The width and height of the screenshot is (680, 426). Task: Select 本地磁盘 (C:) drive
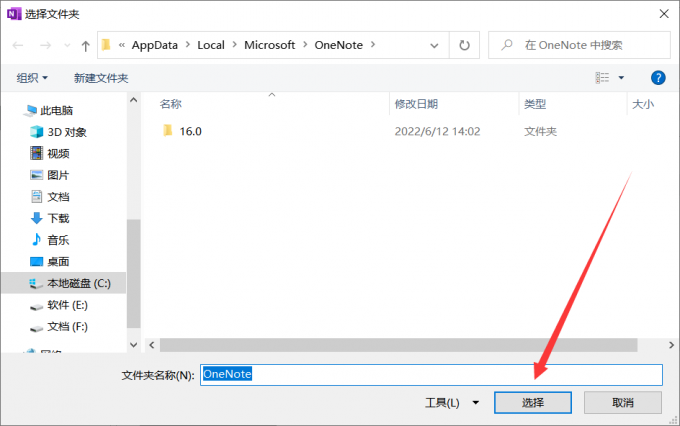pos(64,283)
